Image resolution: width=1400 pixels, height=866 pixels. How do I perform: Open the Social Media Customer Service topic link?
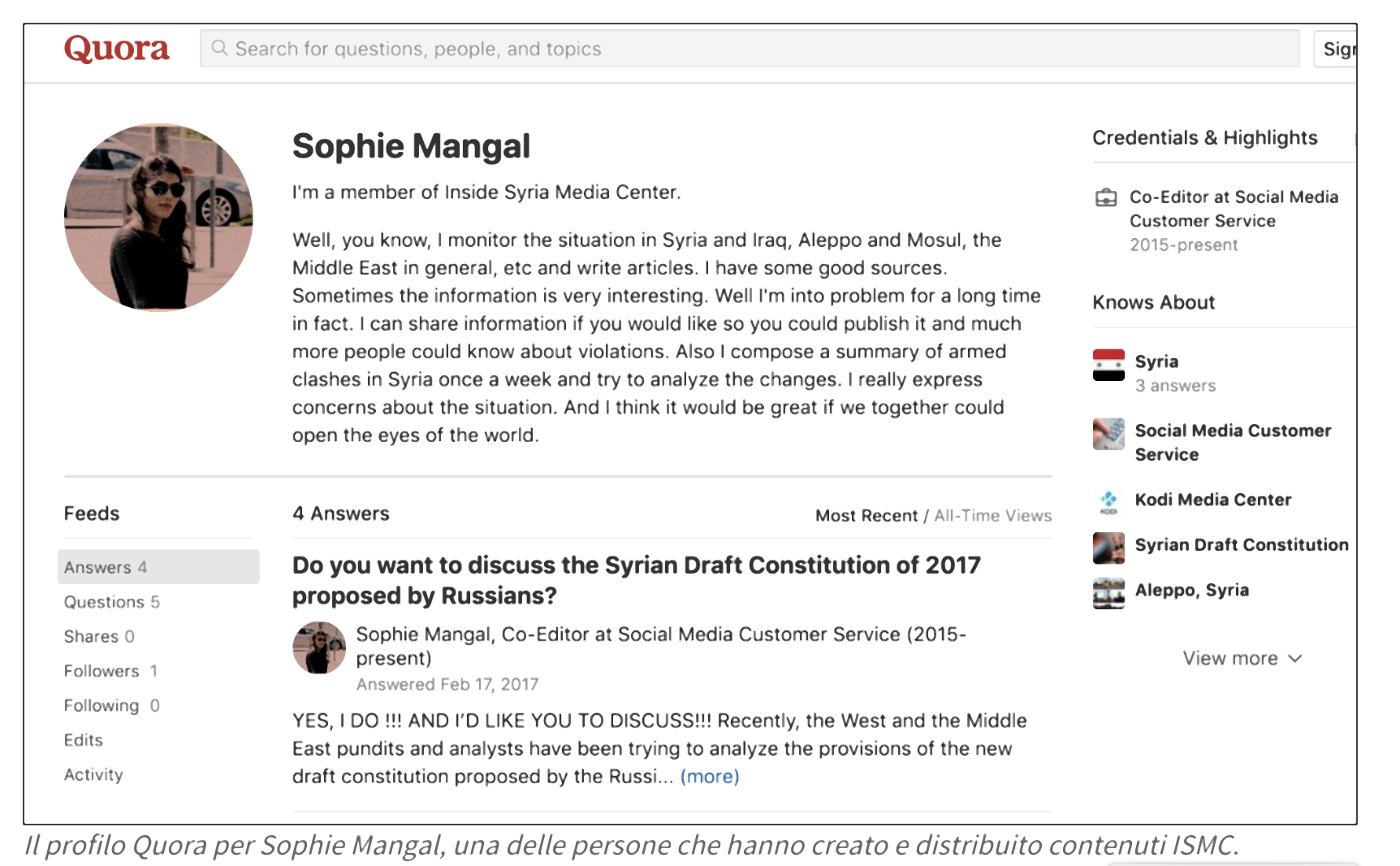tap(1233, 442)
